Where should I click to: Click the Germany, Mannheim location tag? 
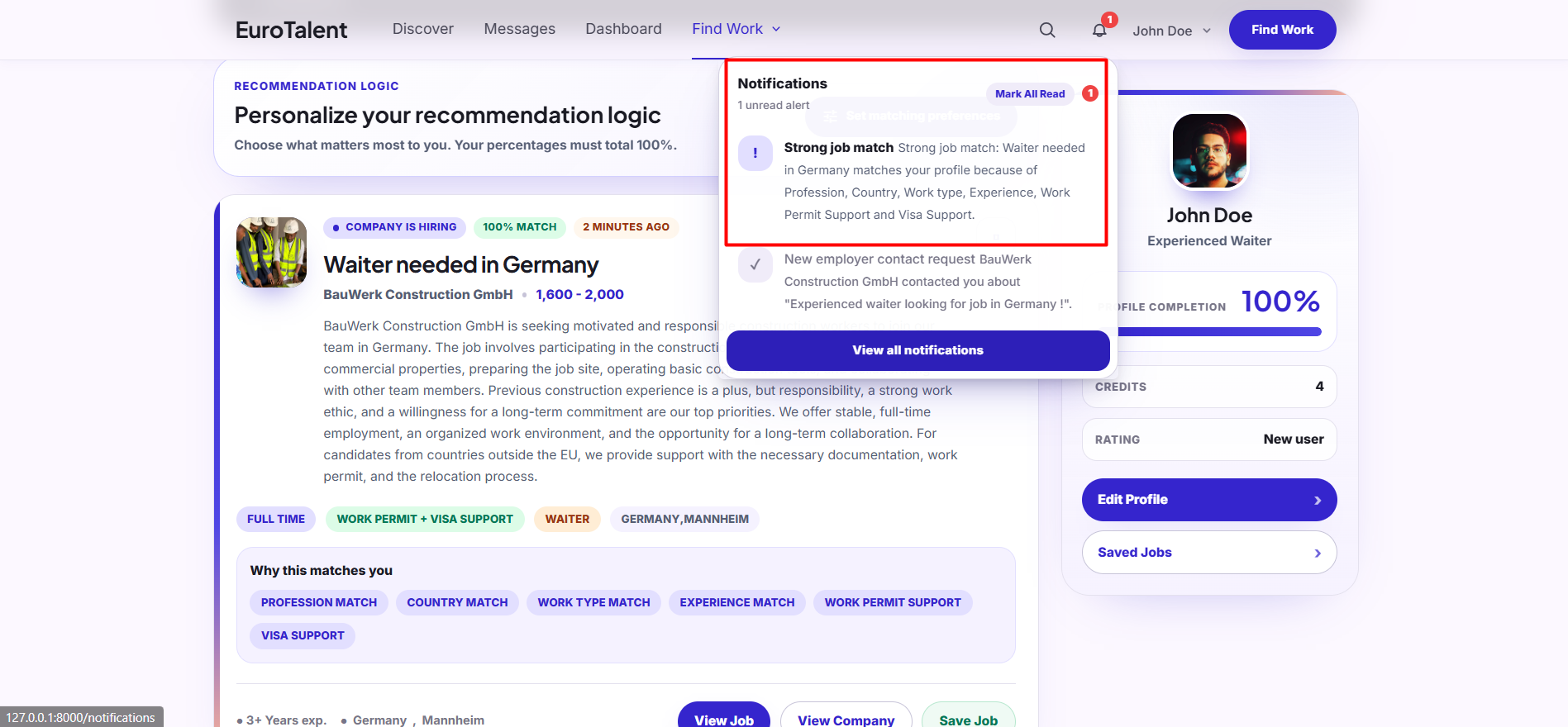click(685, 519)
